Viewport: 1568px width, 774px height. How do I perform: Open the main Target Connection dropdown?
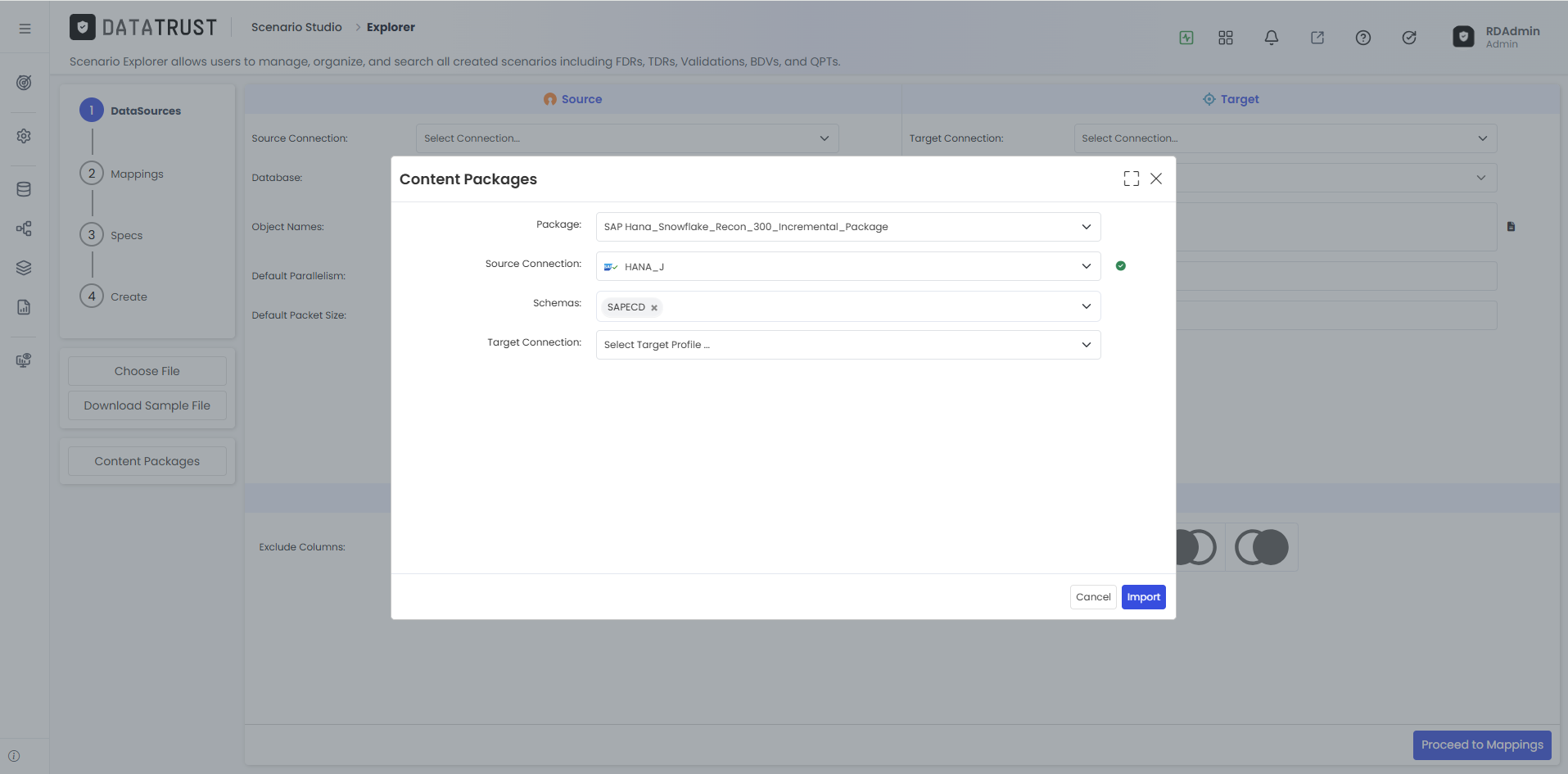[x=1286, y=138]
